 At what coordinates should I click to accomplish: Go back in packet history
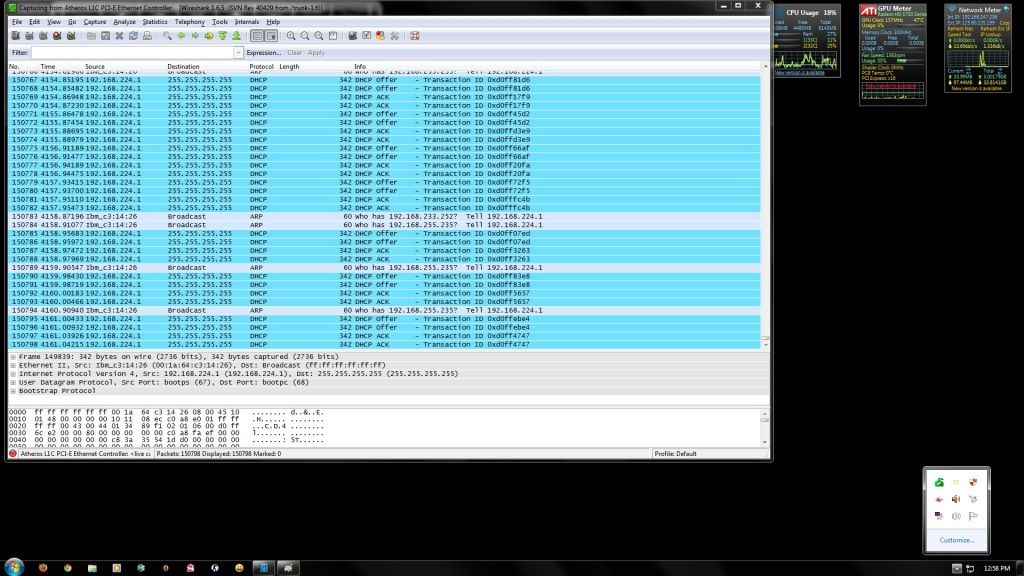181,36
